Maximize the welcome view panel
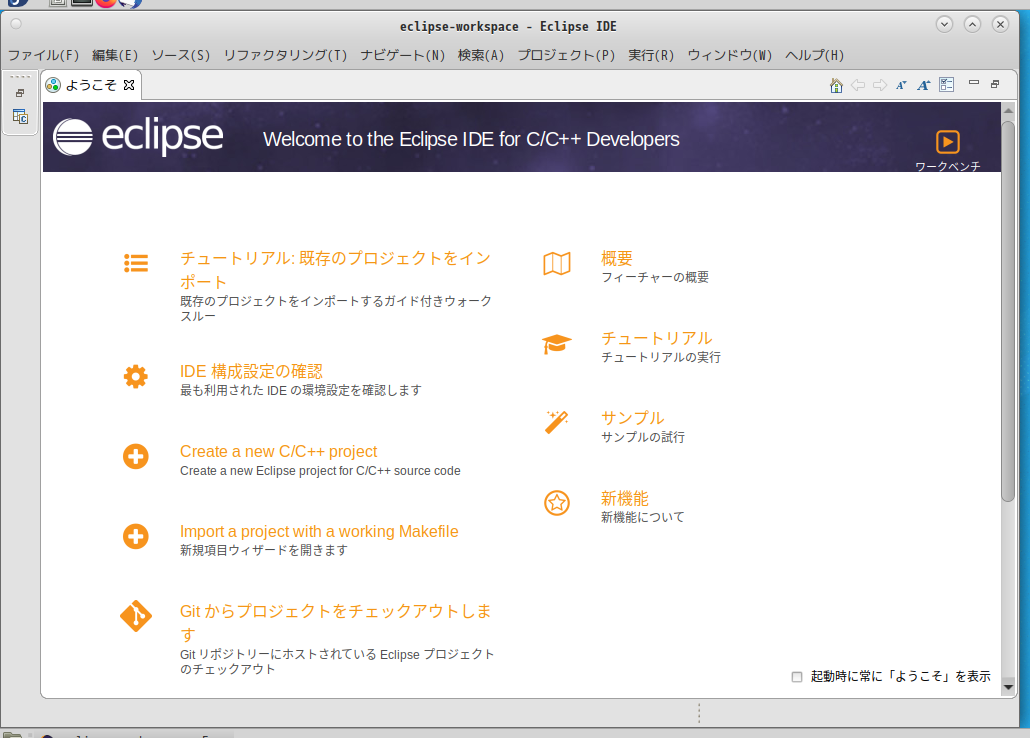The height and width of the screenshot is (738, 1030). (x=996, y=84)
